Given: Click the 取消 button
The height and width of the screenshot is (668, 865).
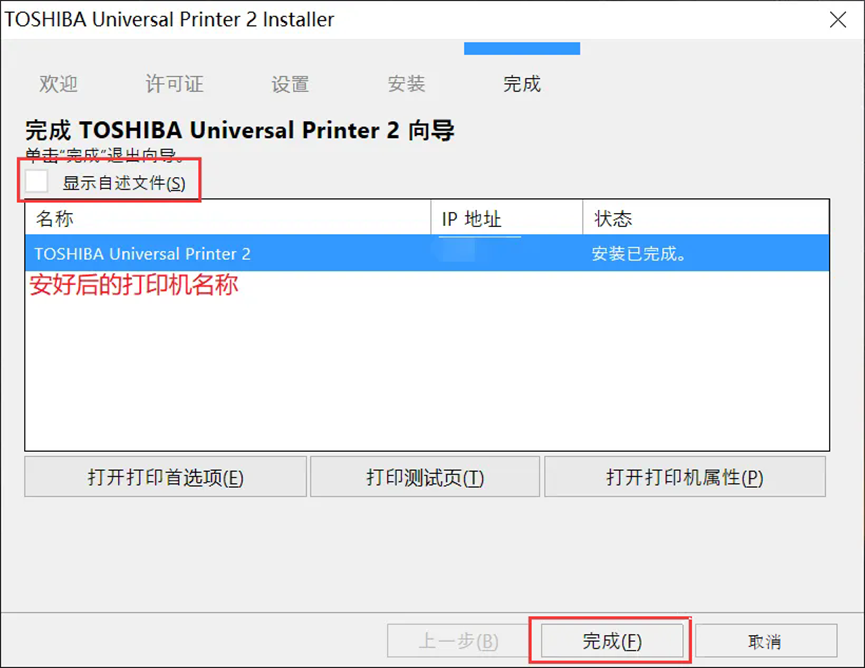Looking at the screenshot, I should [766, 641].
